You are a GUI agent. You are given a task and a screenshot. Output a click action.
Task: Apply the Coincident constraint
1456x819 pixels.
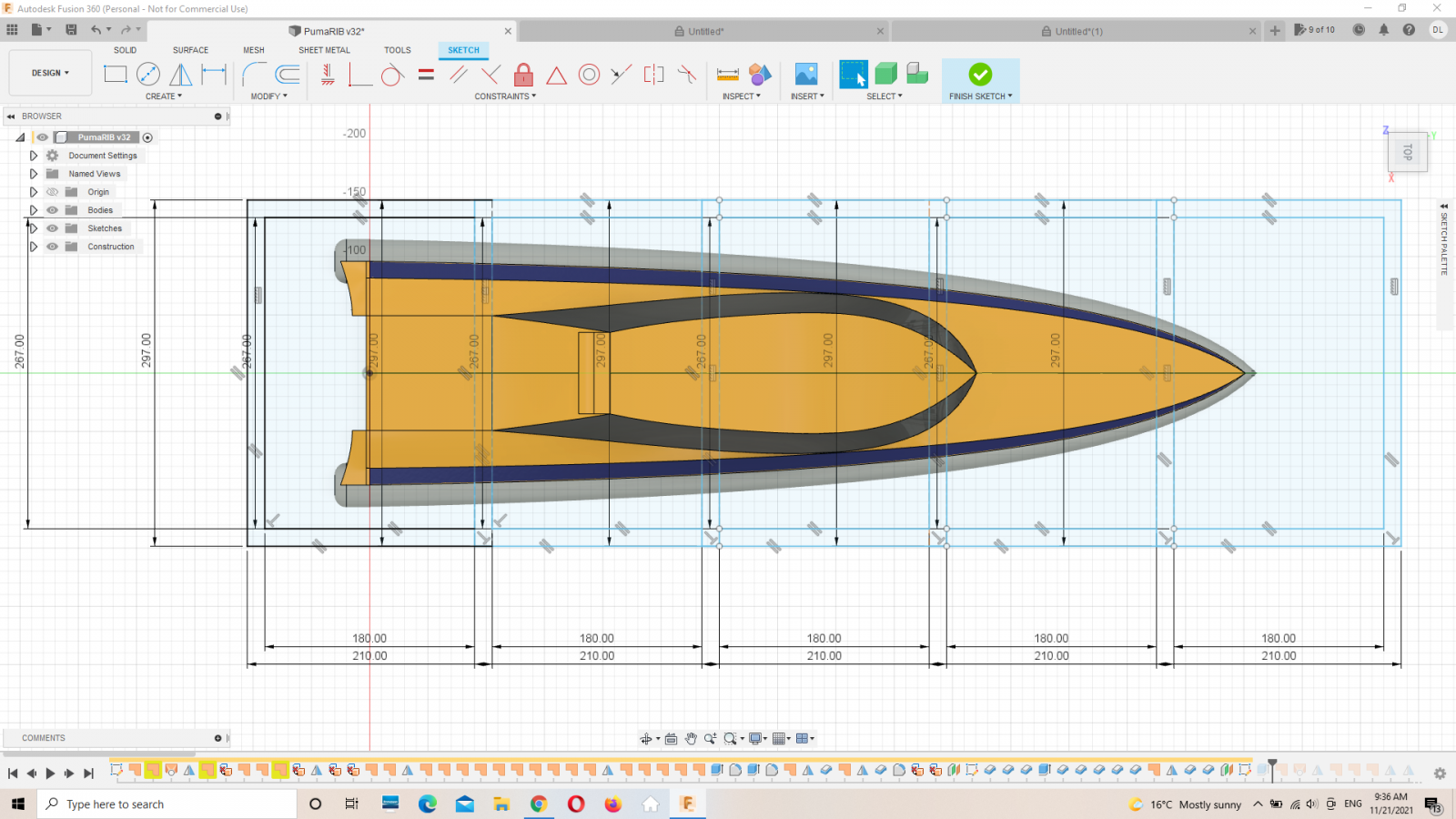[360, 74]
